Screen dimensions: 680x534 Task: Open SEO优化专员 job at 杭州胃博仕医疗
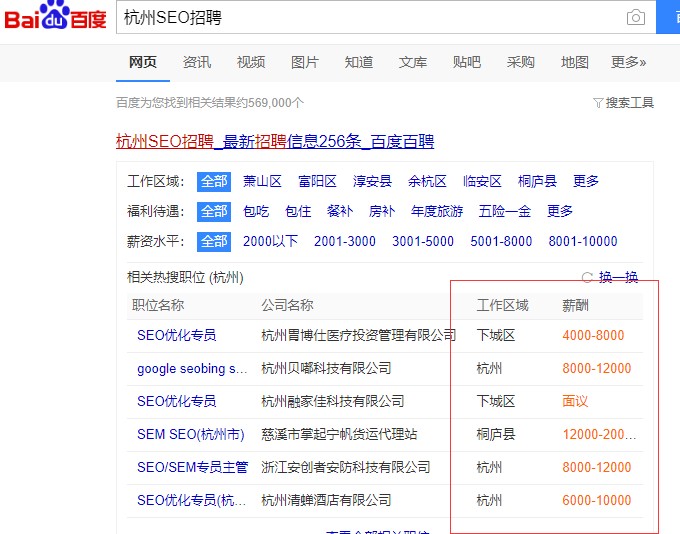pos(177,335)
